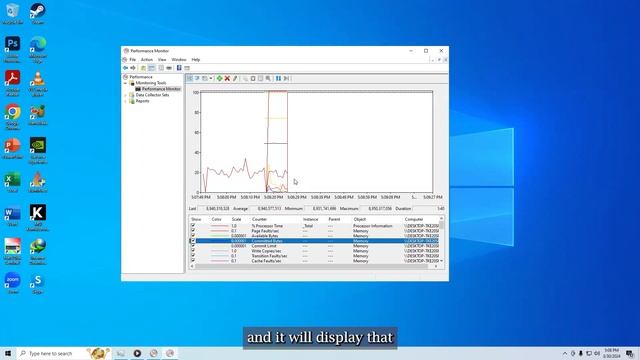The height and width of the screenshot is (360, 640).
Task: Select Performance Monitor tree item
Action: pyautogui.click(x=161, y=89)
